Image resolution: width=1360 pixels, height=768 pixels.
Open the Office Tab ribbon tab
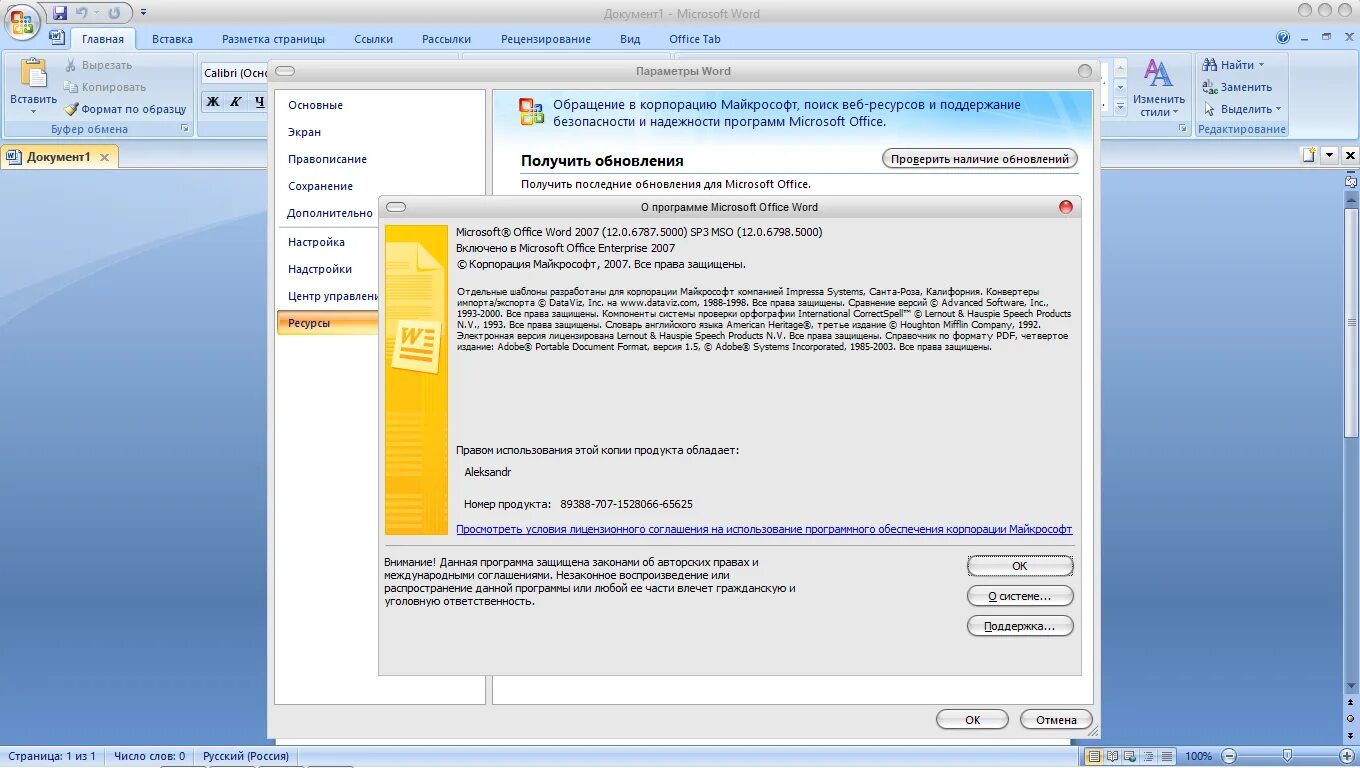pos(695,39)
